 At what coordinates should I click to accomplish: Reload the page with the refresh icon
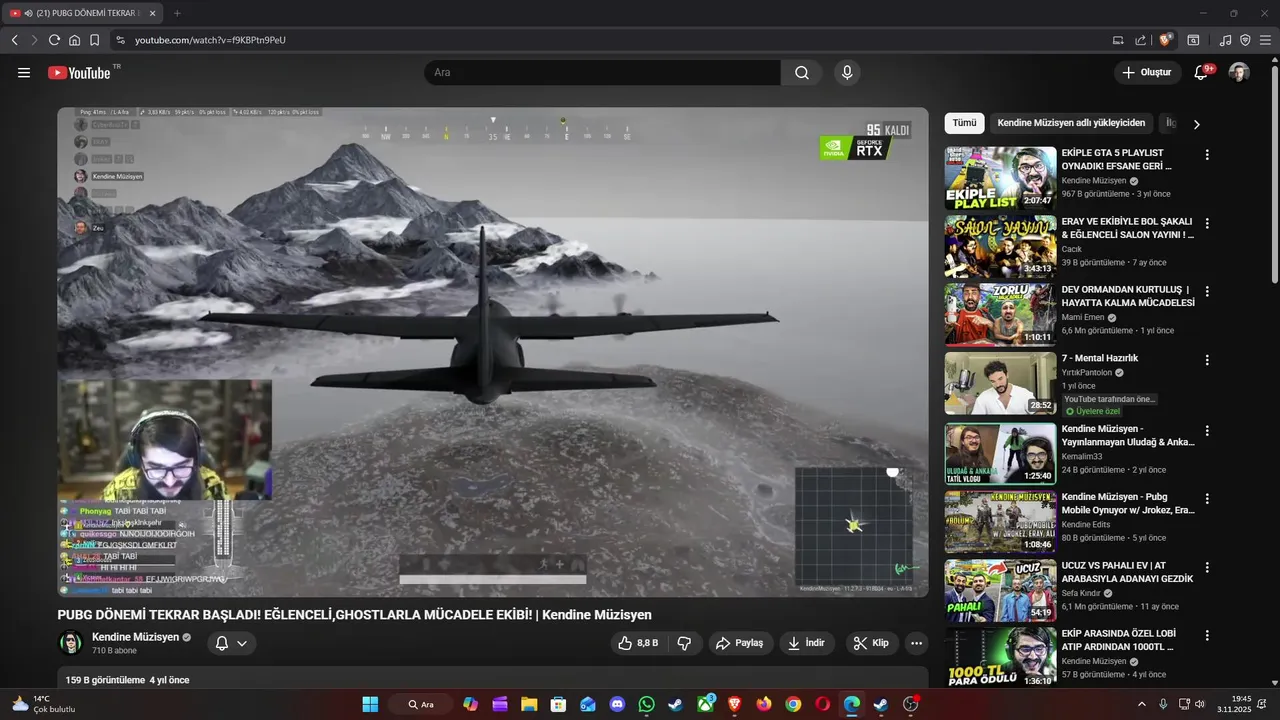54,40
